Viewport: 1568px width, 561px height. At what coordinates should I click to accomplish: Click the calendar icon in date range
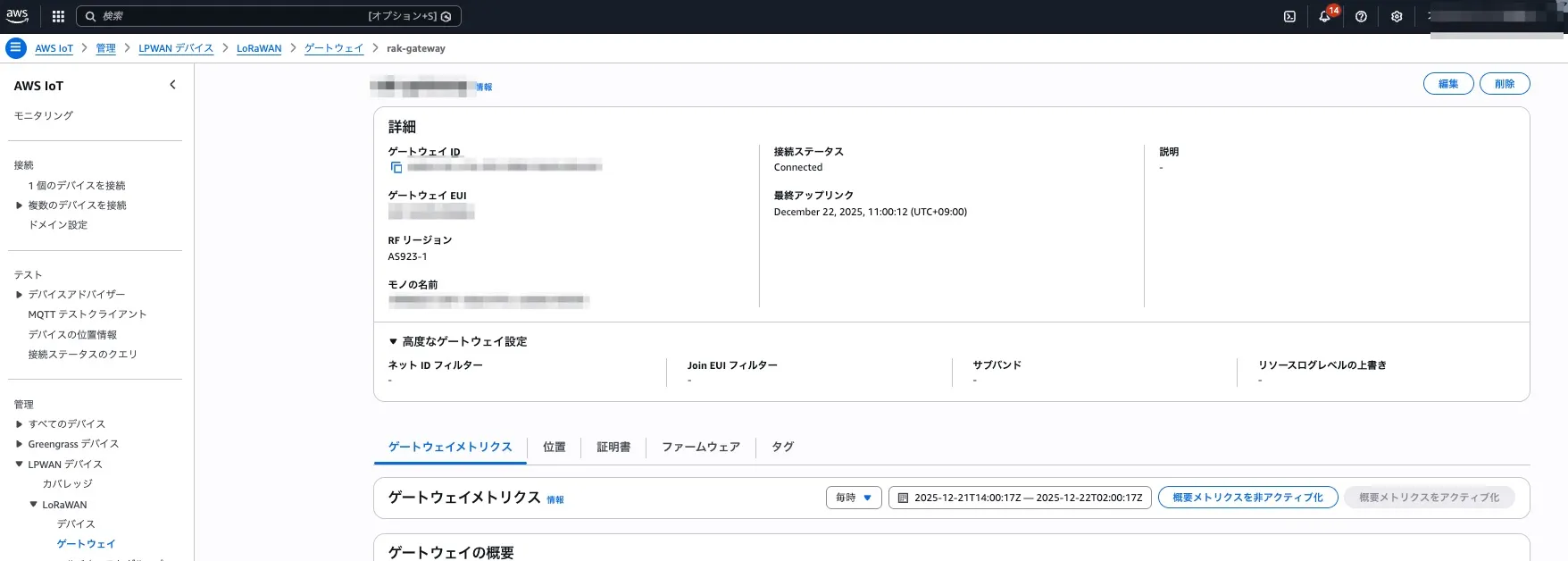click(x=903, y=498)
